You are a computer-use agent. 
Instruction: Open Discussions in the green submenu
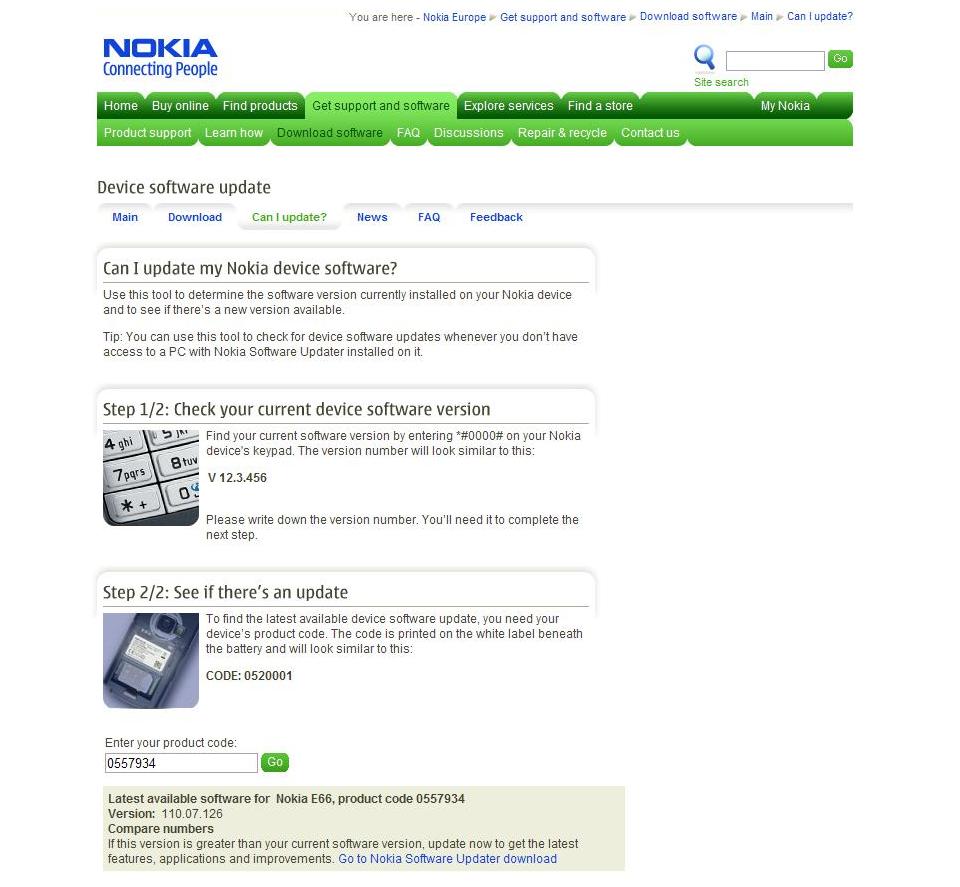tap(468, 133)
